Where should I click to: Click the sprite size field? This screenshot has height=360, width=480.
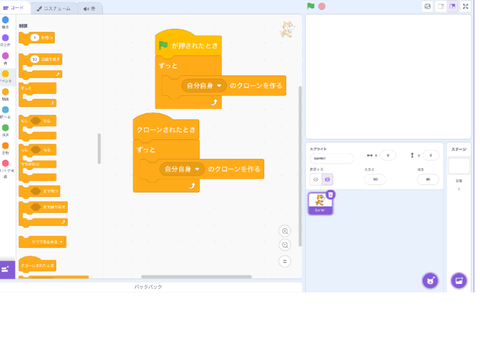(375, 179)
